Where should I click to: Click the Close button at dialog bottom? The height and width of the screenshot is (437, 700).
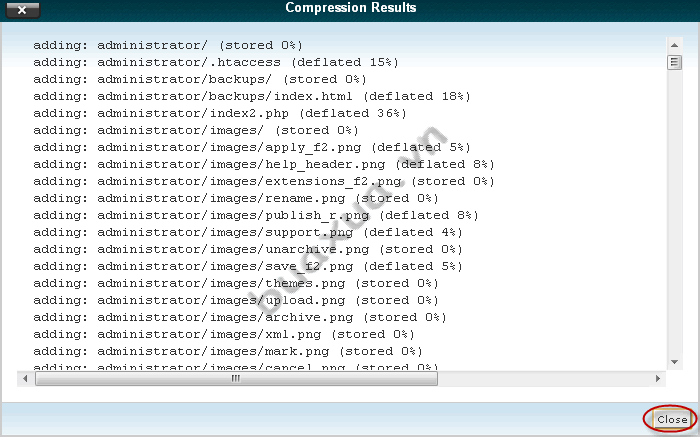[671, 419]
